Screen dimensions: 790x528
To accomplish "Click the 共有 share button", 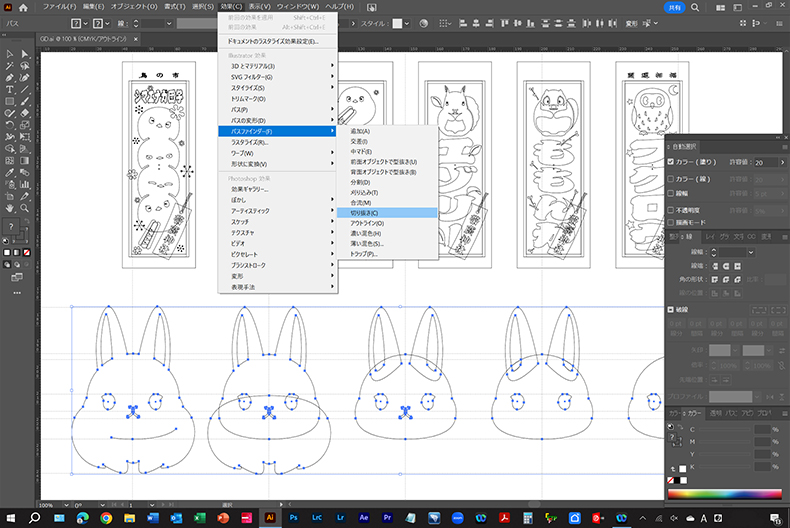I will (675, 8).
